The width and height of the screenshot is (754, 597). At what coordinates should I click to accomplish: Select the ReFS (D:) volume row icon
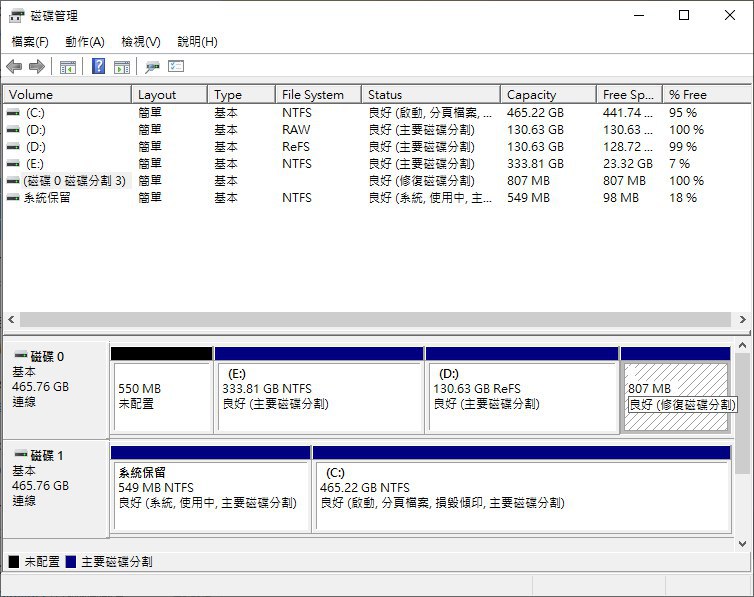(x=13, y=147)
